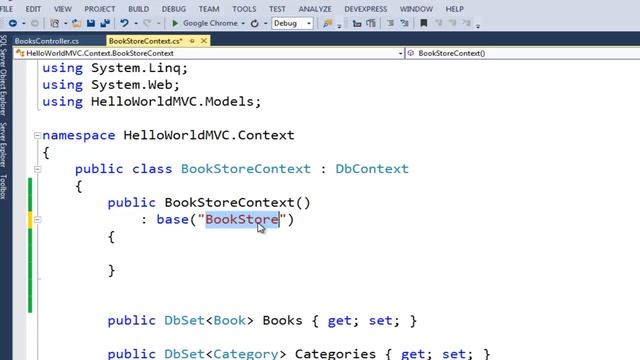The image size is (640, 360).
Task: Open the Debug configuration combo box
Action: (292, 23)
